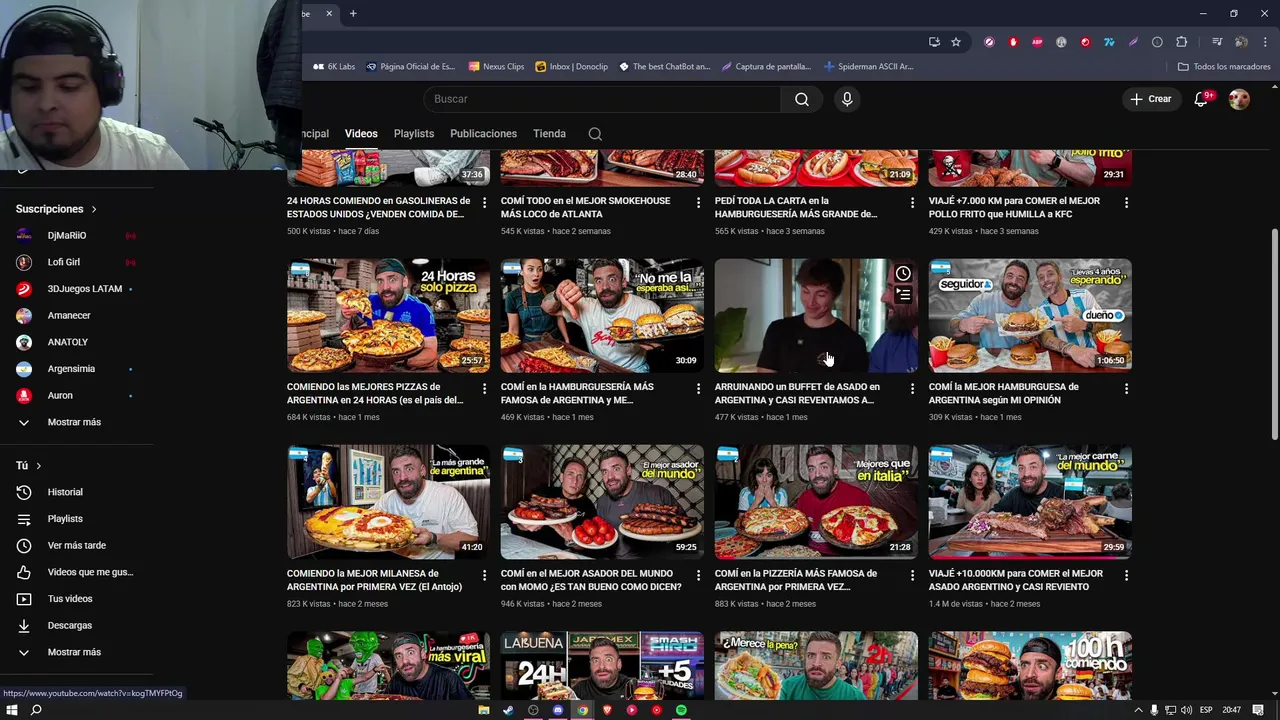Open Spotify from the taskbar

(681, 710)
